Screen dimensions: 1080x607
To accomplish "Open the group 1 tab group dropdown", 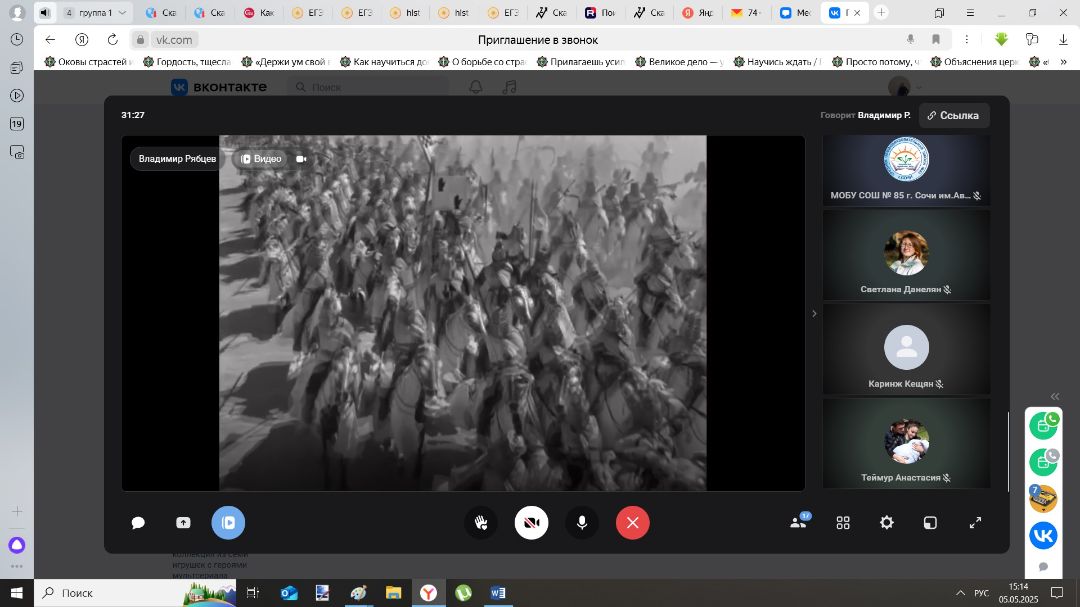I will coord(95,12).
